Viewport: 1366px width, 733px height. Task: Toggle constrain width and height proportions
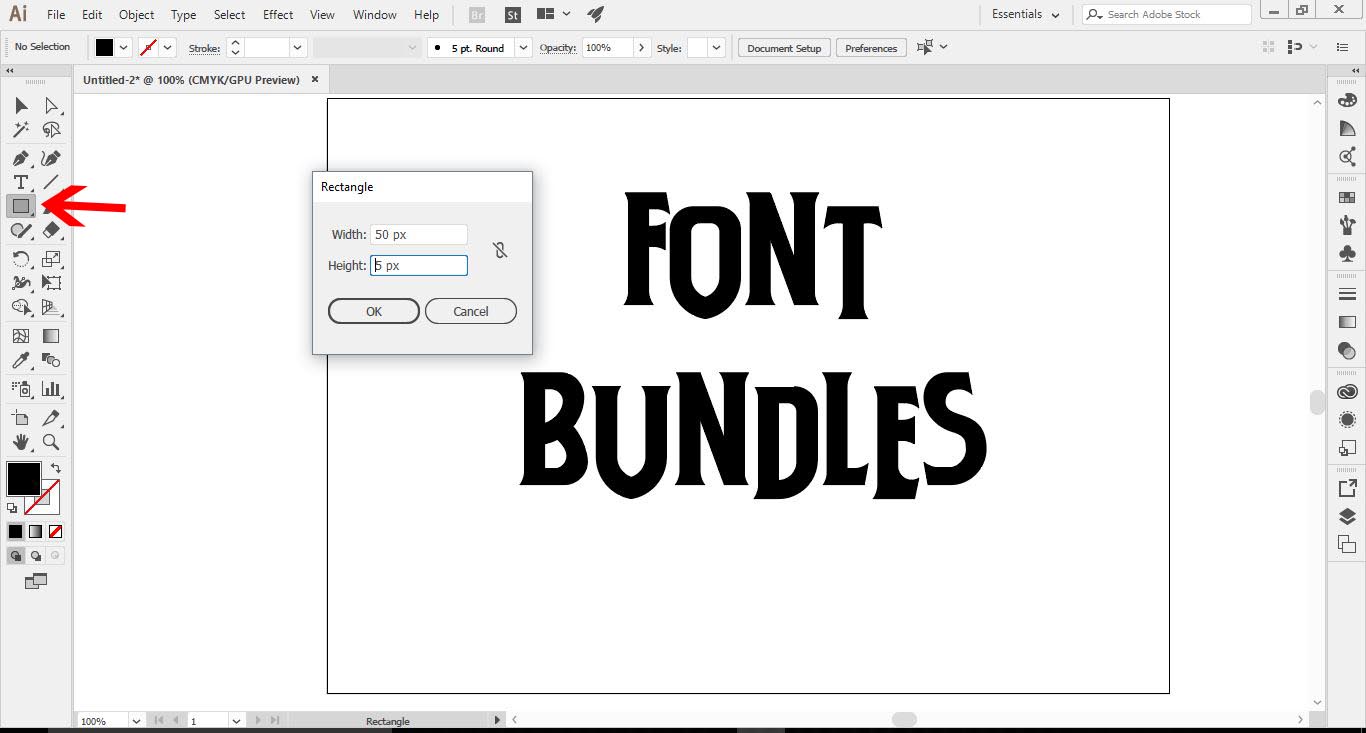pyautogui.click(x=500, y=250)
